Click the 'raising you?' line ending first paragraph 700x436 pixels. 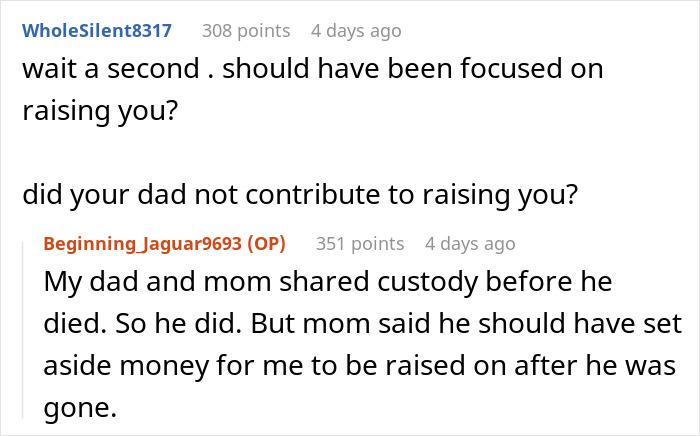click(99, 110)
